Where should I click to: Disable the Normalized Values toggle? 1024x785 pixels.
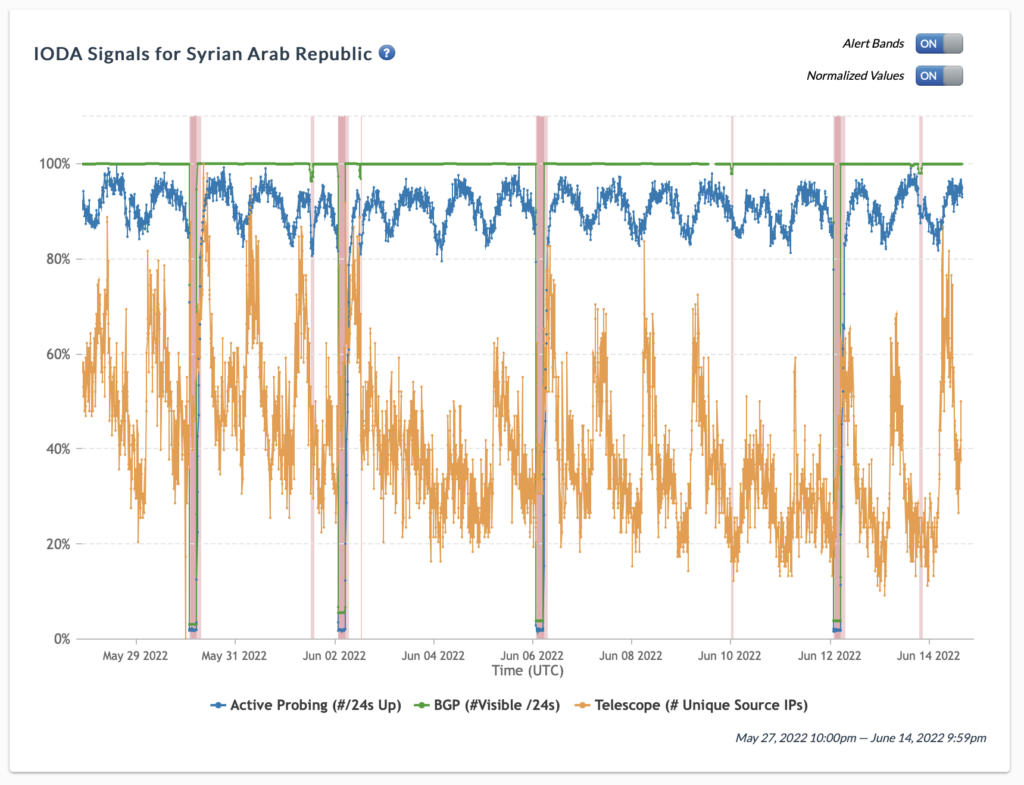click(939, 75)
